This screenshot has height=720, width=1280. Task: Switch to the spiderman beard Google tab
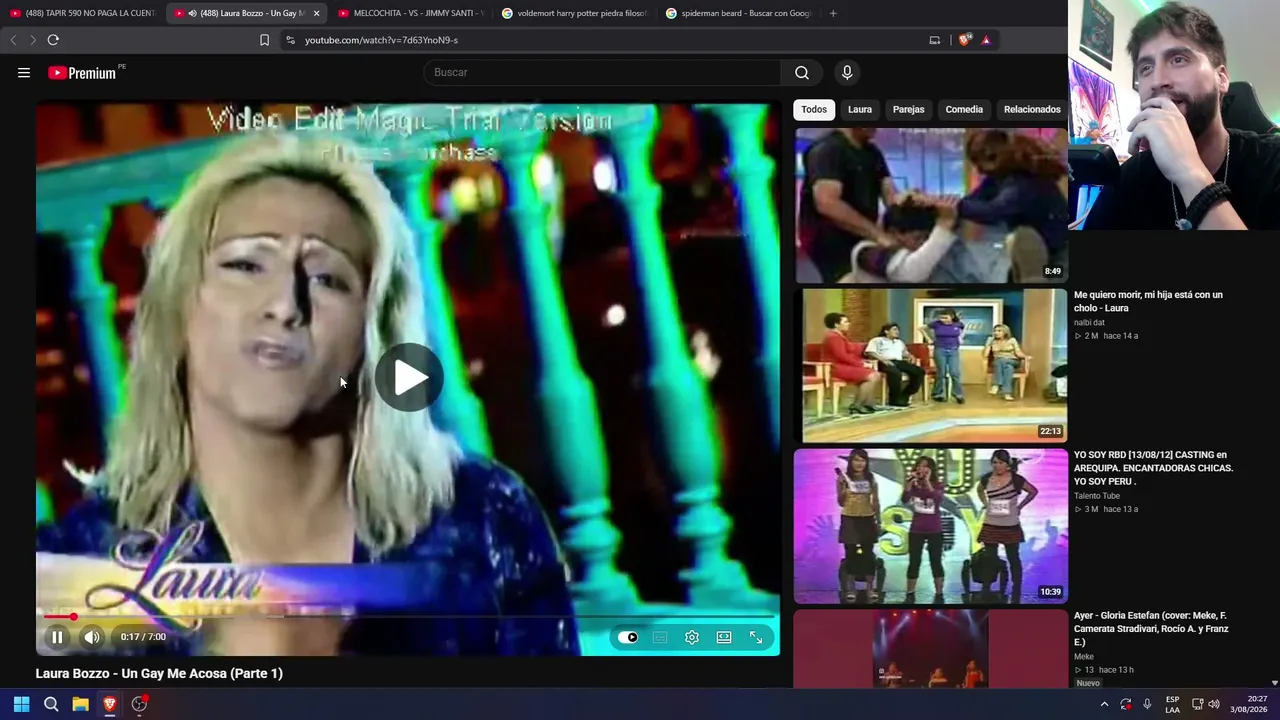coord(739,13)
